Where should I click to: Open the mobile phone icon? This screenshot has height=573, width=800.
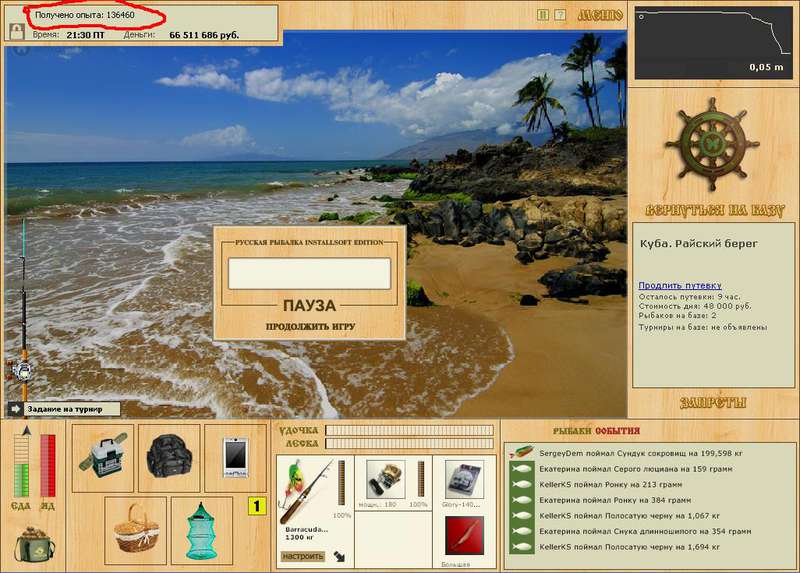235,458
